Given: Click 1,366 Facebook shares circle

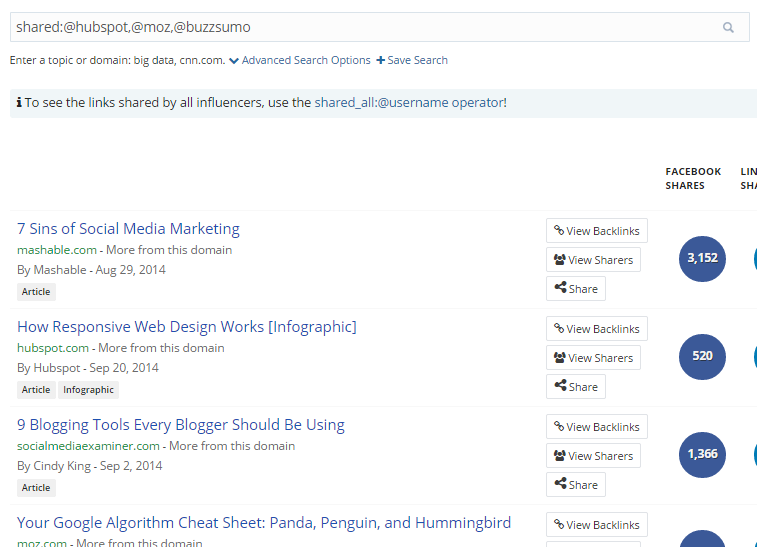Looking at the screenshot, I should (x=702, y=455).
